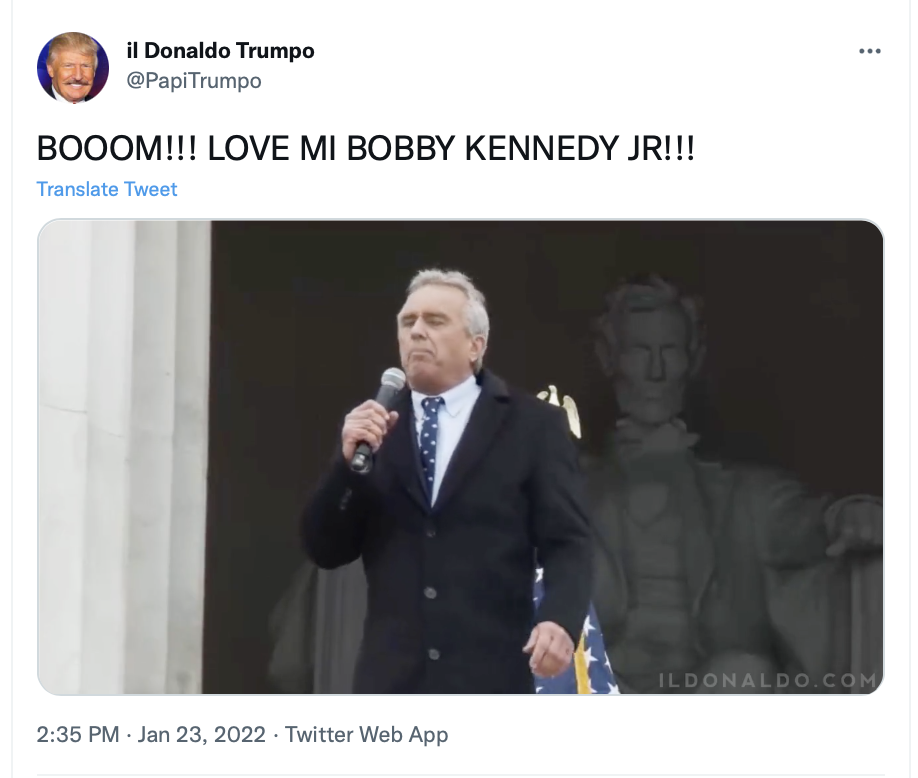Click the microphone held in the video
Viewport: 918px width, 778px height.
(x=378, y=419)
